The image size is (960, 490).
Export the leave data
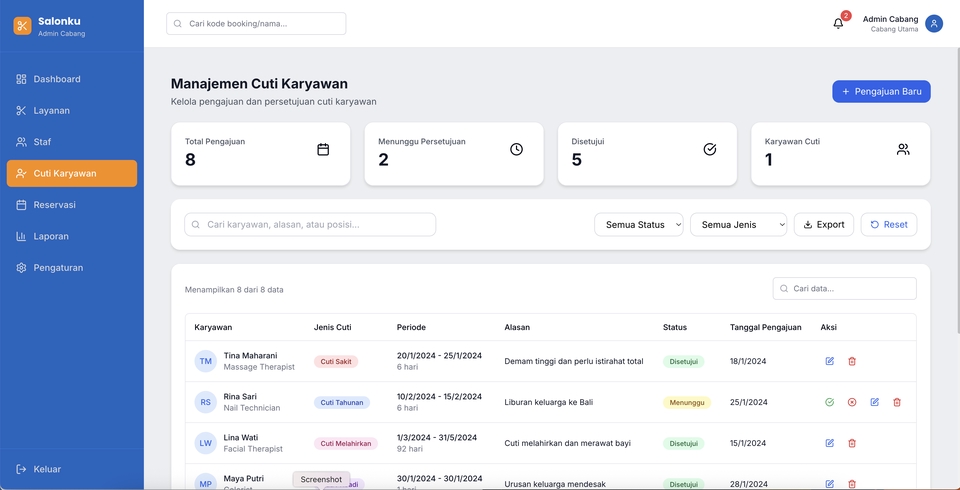pyautogui.click(x=824, y=225)
